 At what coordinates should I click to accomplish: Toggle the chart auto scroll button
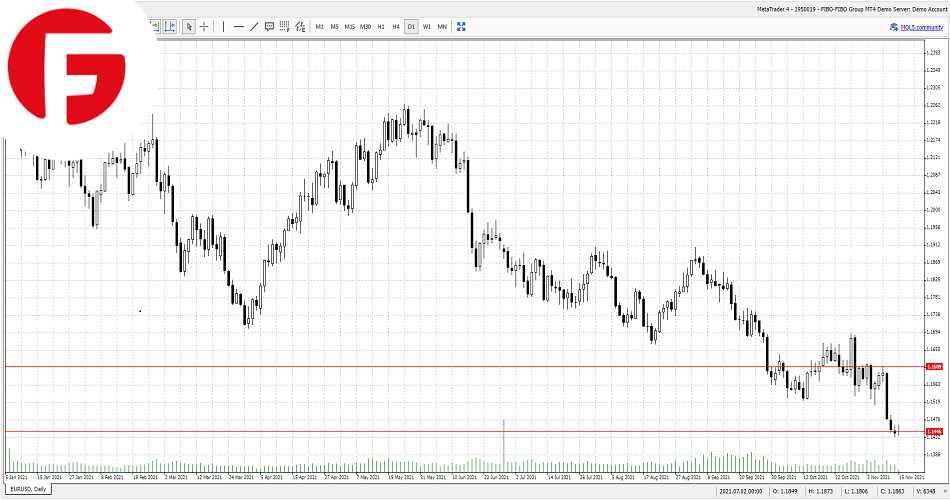pyautogui.click(x=156, y=27)
